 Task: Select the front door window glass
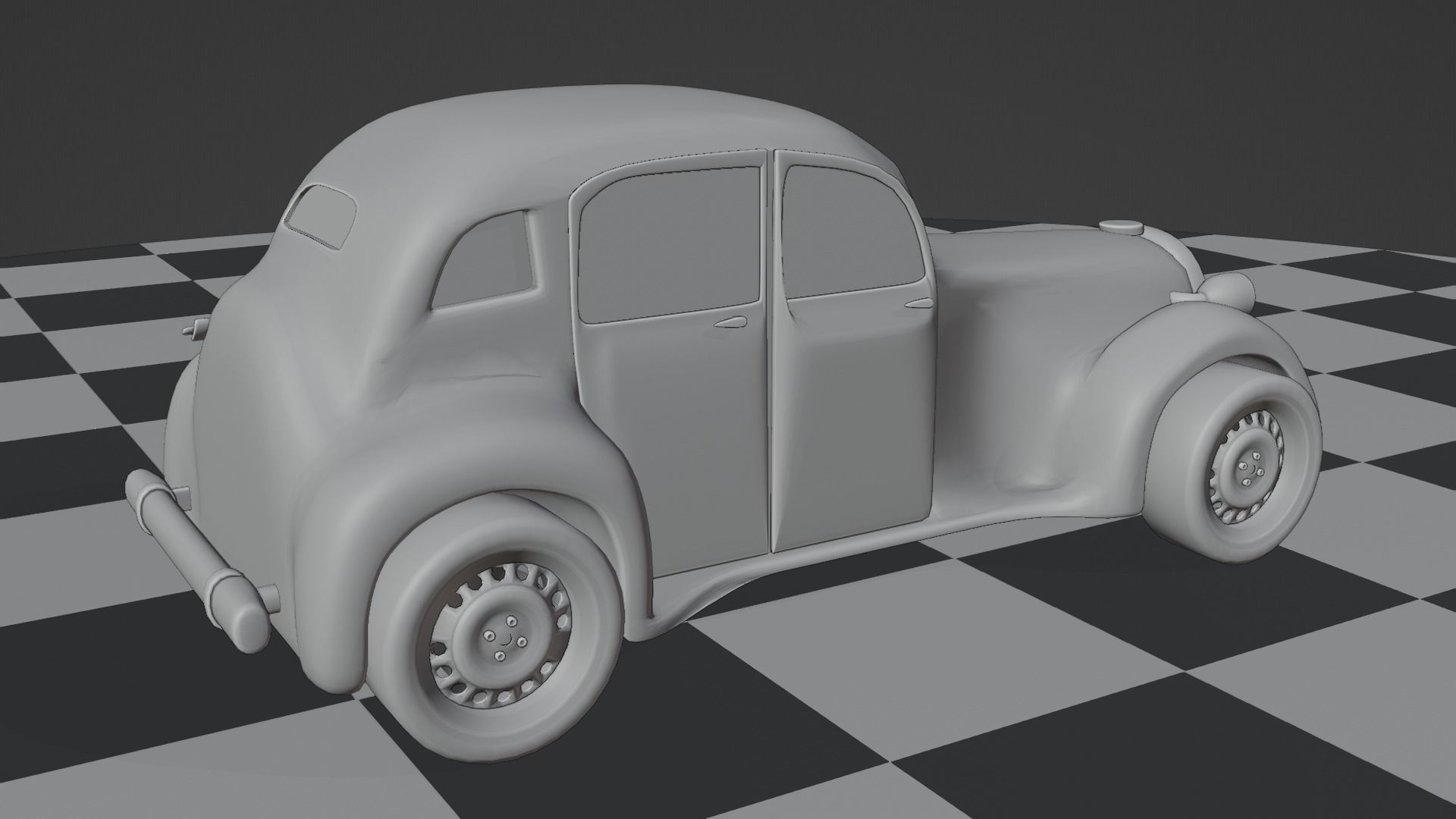pyautogui.click(x=853, y=232)
